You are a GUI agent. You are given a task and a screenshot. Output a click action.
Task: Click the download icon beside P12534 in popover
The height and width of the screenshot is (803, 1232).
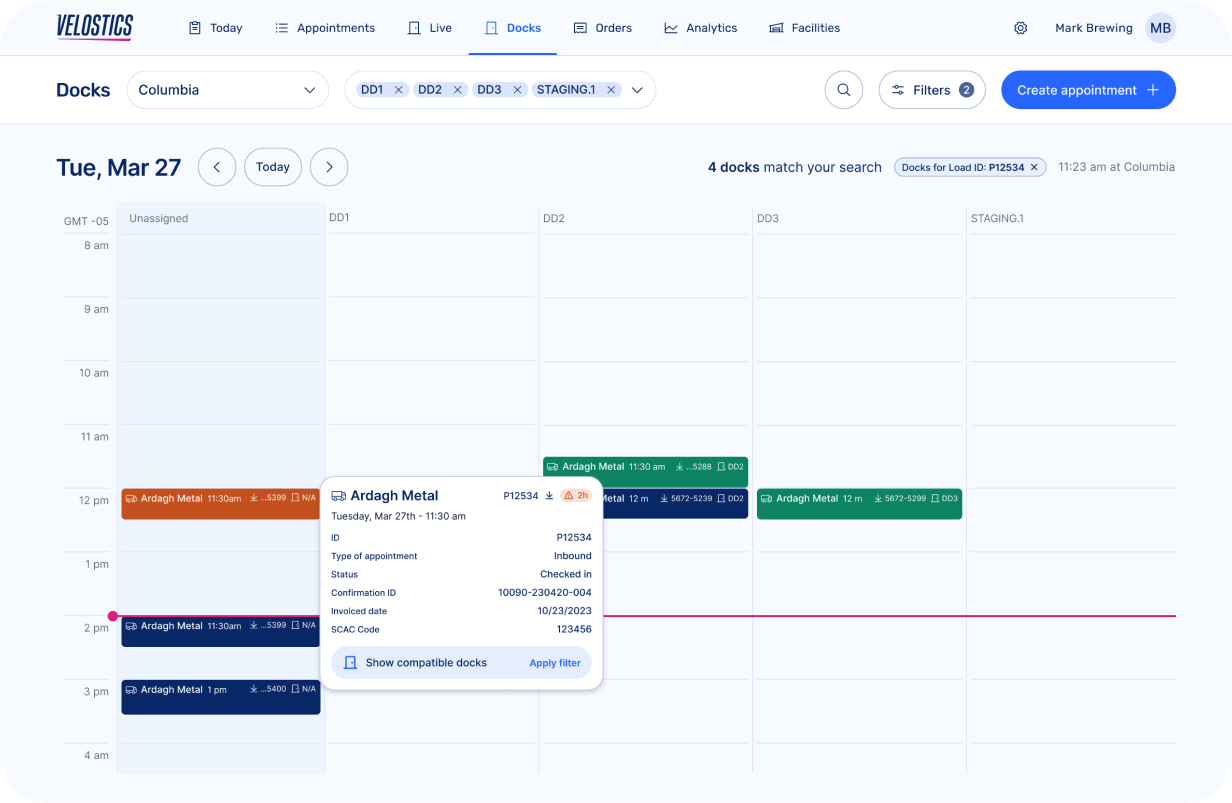pos(551,495)
